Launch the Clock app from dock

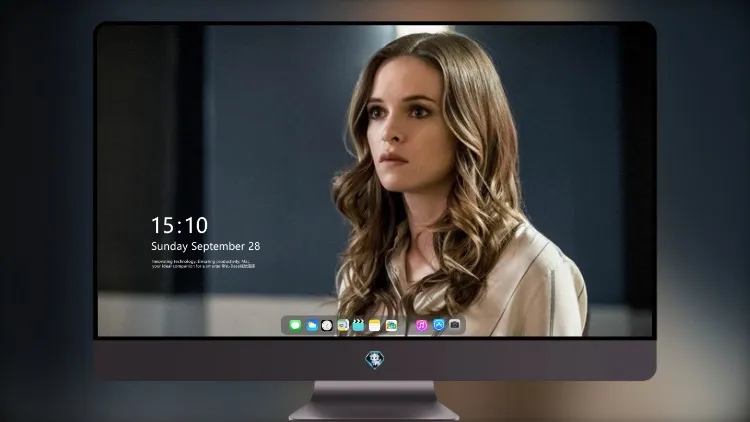coord(327,326)
